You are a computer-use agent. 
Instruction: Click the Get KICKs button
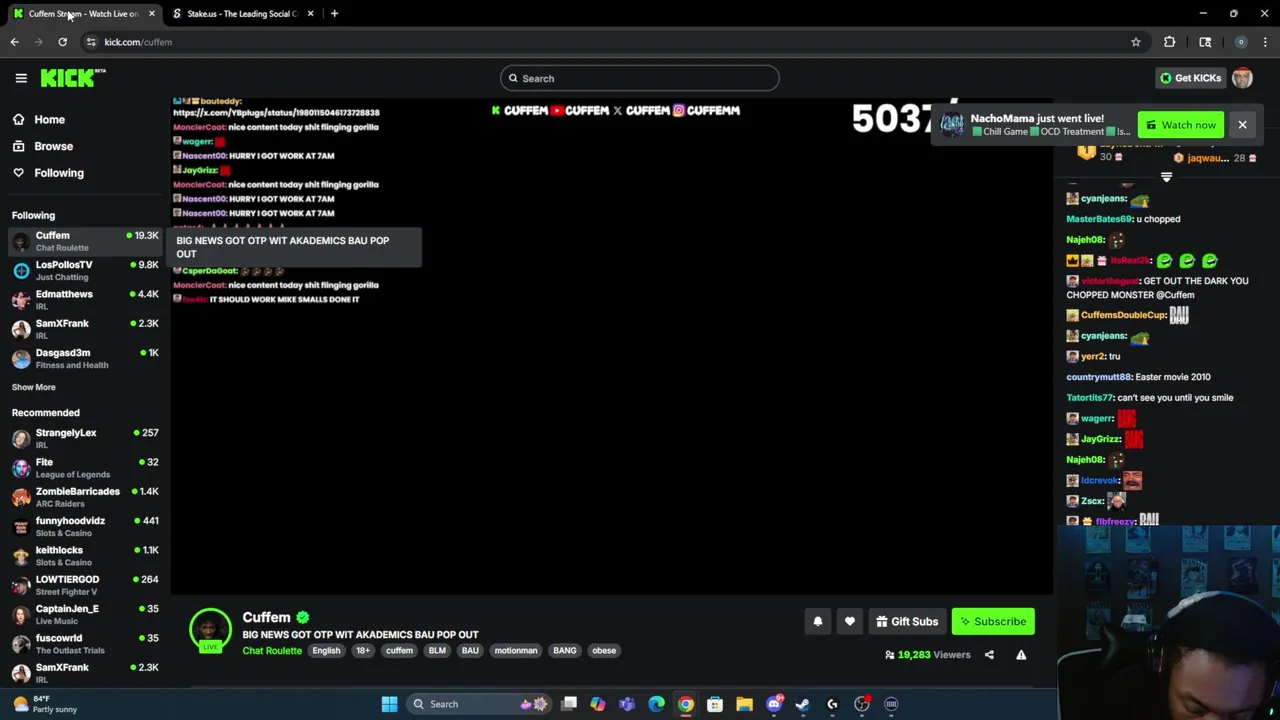tap(1191, 78)
